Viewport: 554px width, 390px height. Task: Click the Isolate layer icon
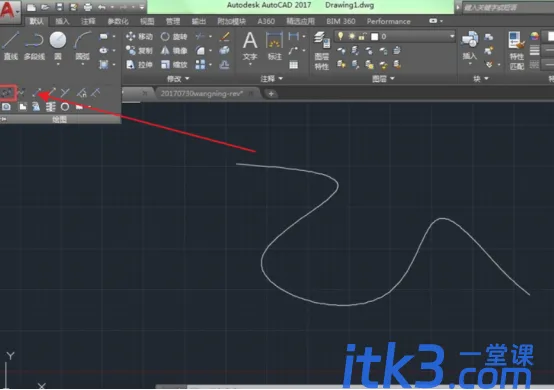[355, 51]
